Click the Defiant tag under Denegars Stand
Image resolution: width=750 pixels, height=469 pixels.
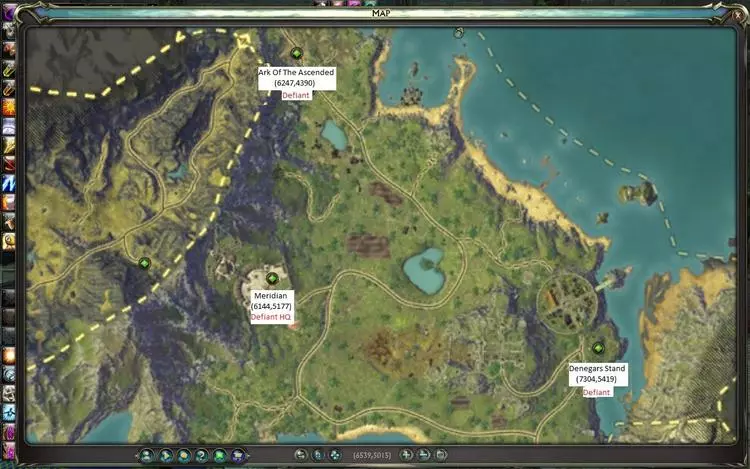(596, 392)
